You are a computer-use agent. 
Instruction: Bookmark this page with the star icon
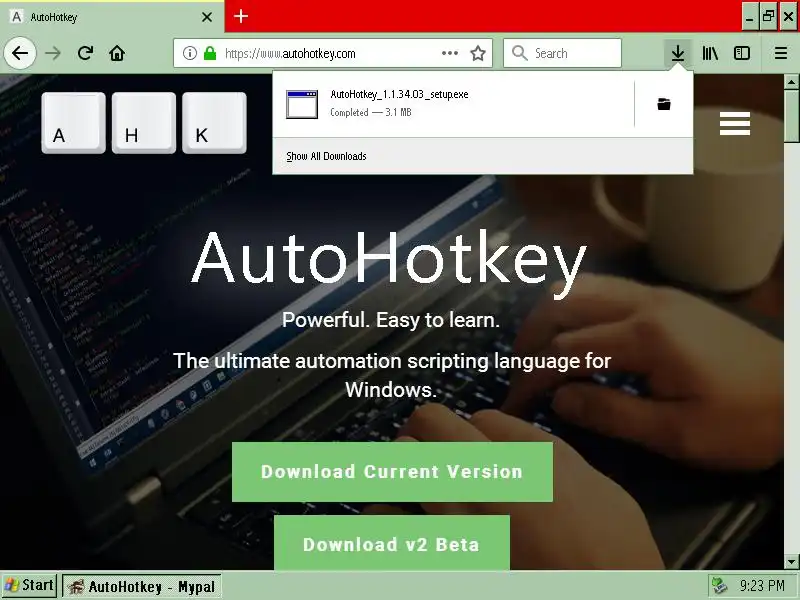click(478, 53)
